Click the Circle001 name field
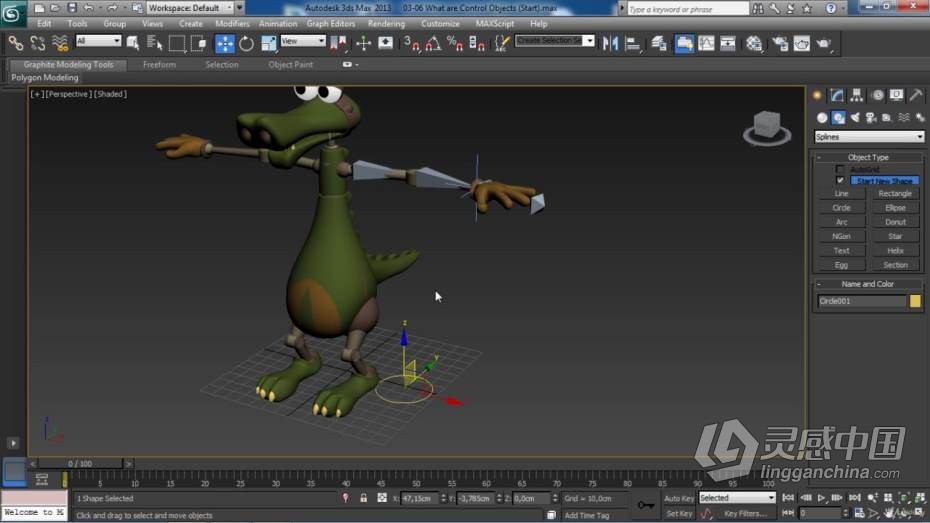 point(862,301)
